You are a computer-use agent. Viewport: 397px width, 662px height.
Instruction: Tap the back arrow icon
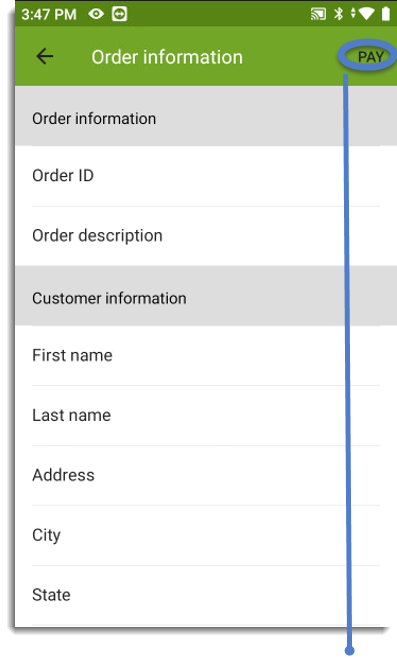point(45,56)
